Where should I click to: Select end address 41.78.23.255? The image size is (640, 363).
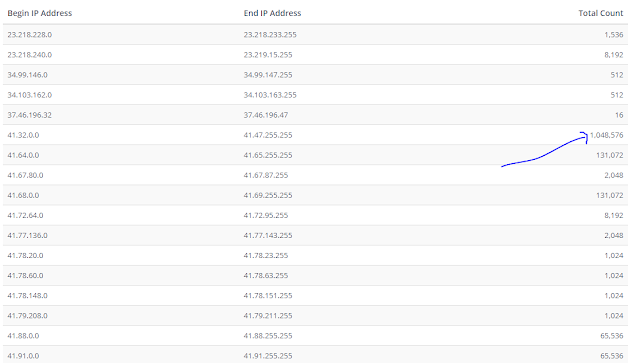coord(266,255)
